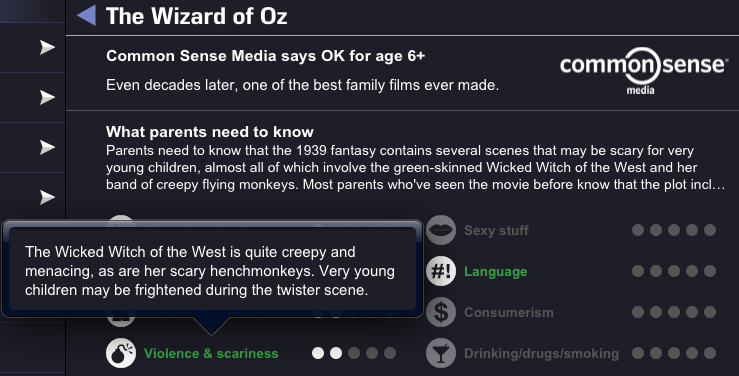Select the first white sidebar arrow

(x=47, y=47)
